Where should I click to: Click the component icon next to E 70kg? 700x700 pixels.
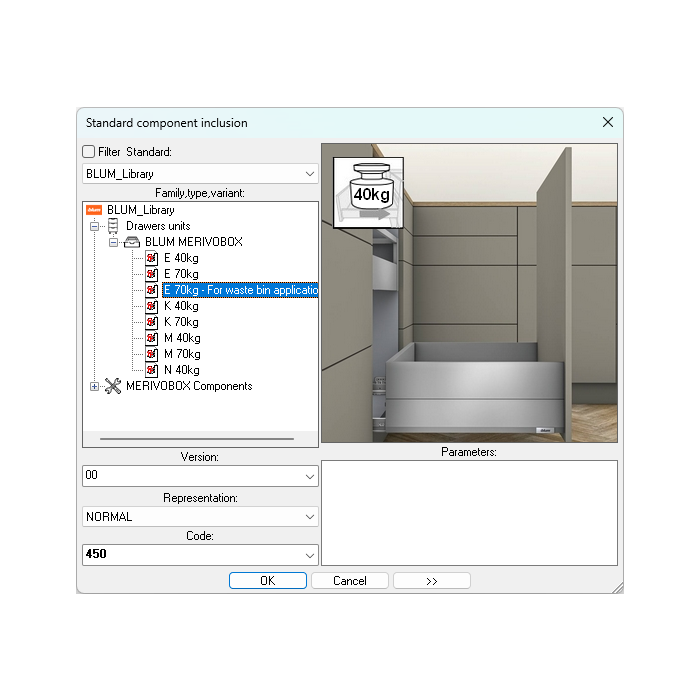[151, 274]
